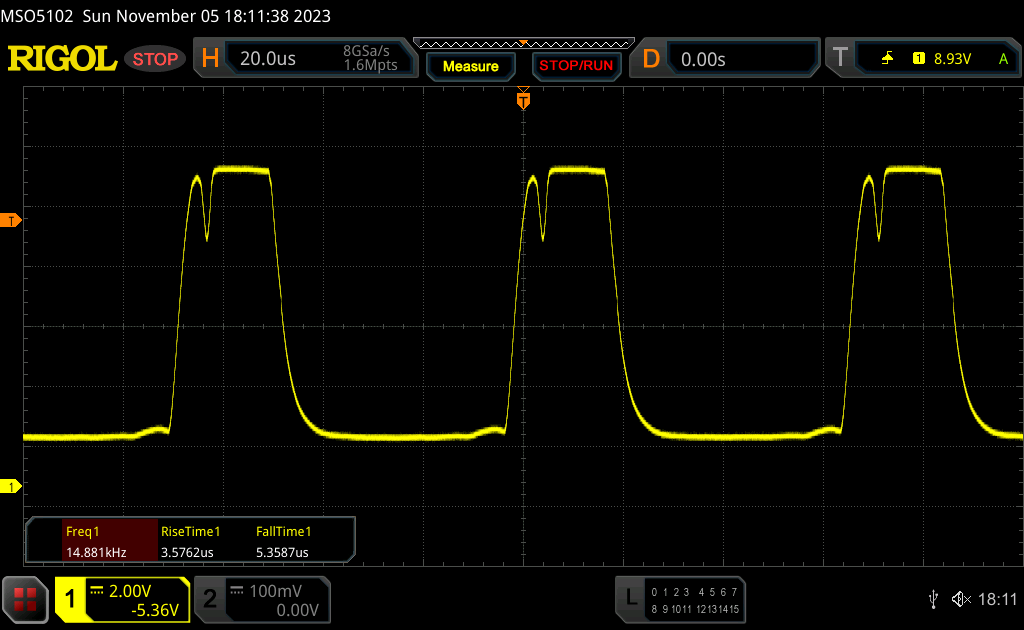The height and width of the screenshot is (630, 1024).
Task: Tap the red STOP status indicator
Action: [155, 59]
